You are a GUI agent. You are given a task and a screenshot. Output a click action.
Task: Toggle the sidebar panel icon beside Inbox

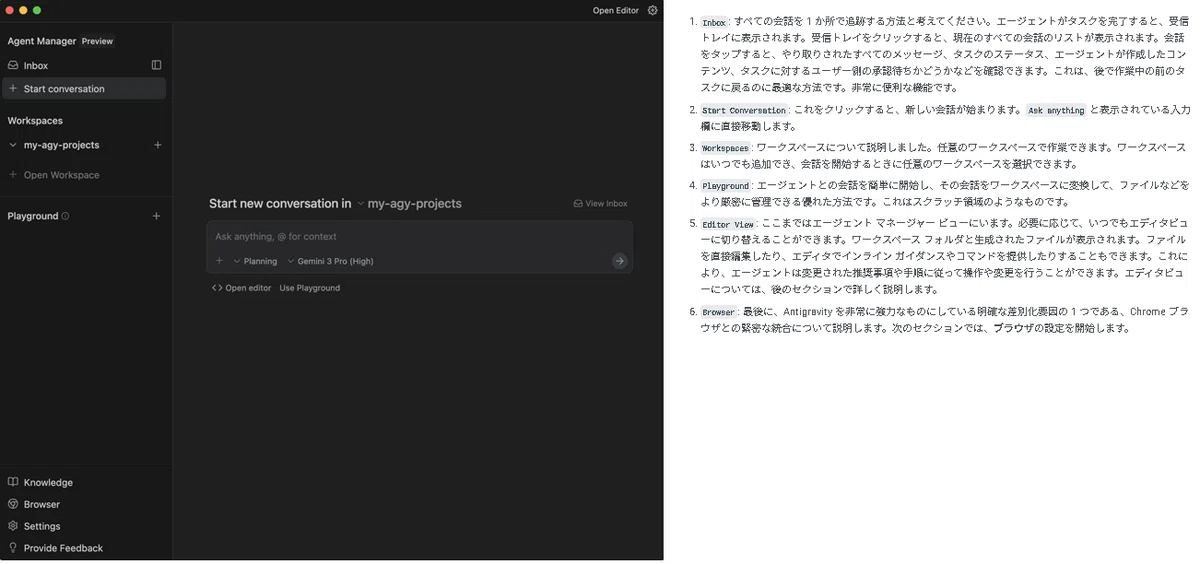(x=156, y=65)
